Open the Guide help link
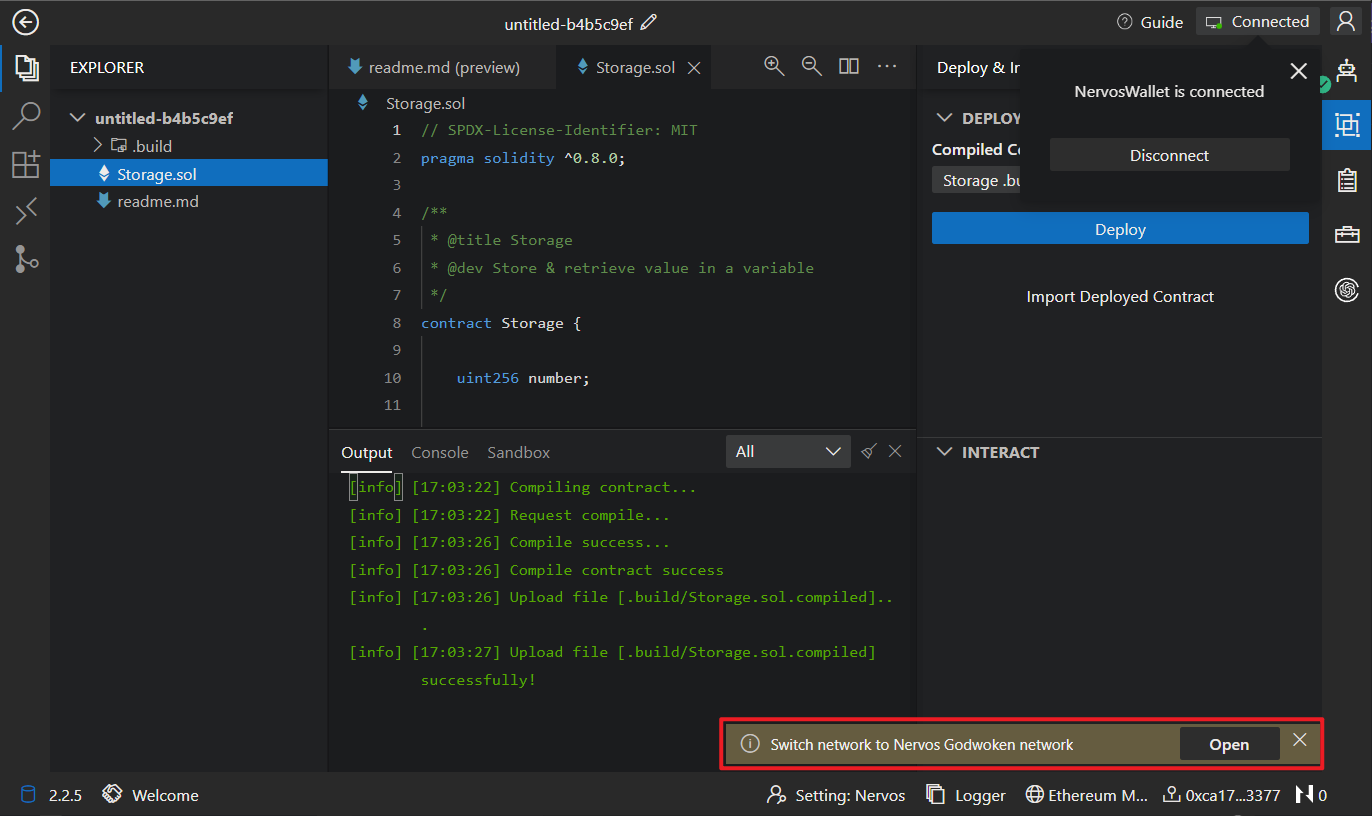 (1150, 22)
